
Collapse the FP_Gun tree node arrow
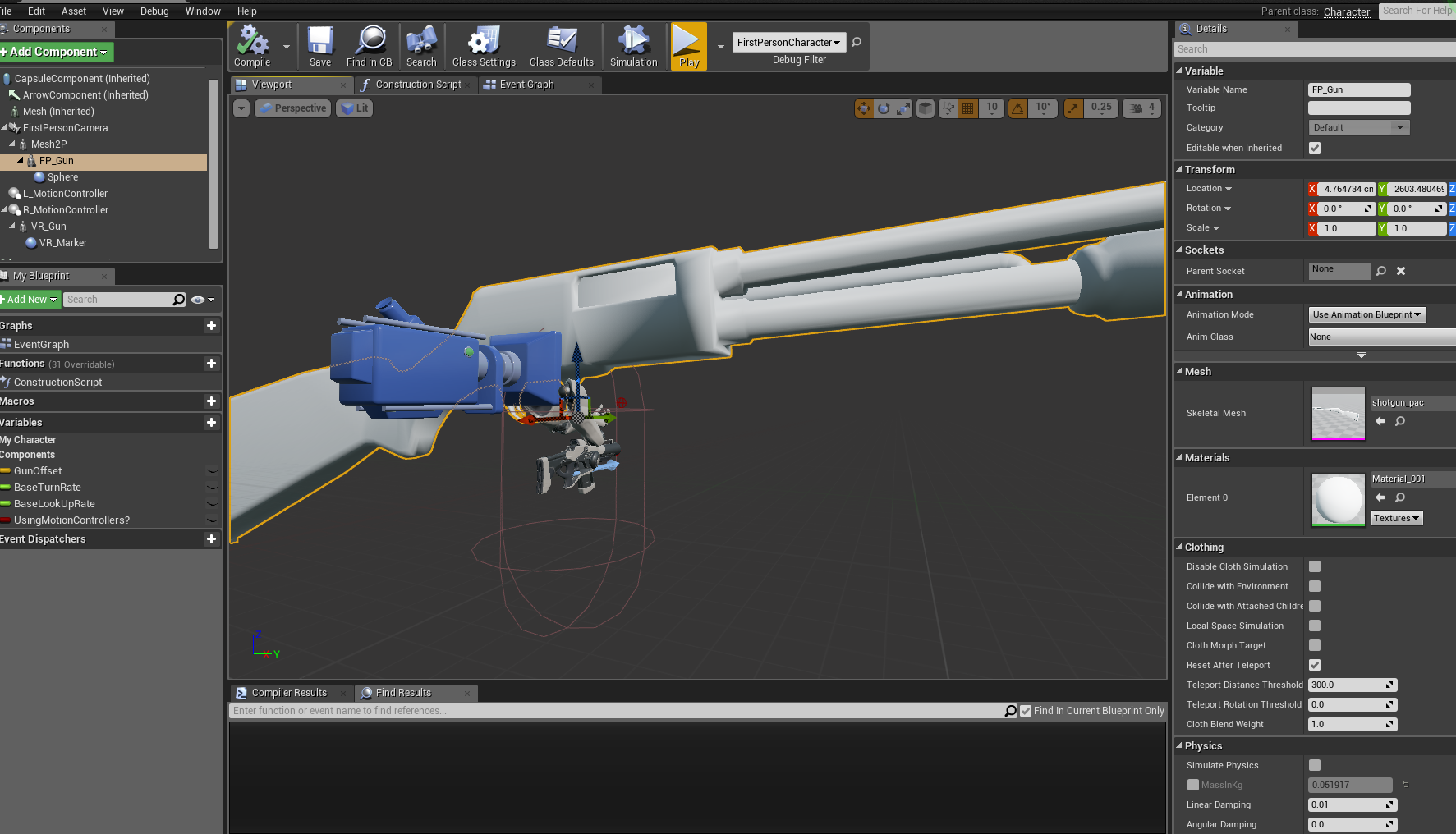[x=21, y=160]
